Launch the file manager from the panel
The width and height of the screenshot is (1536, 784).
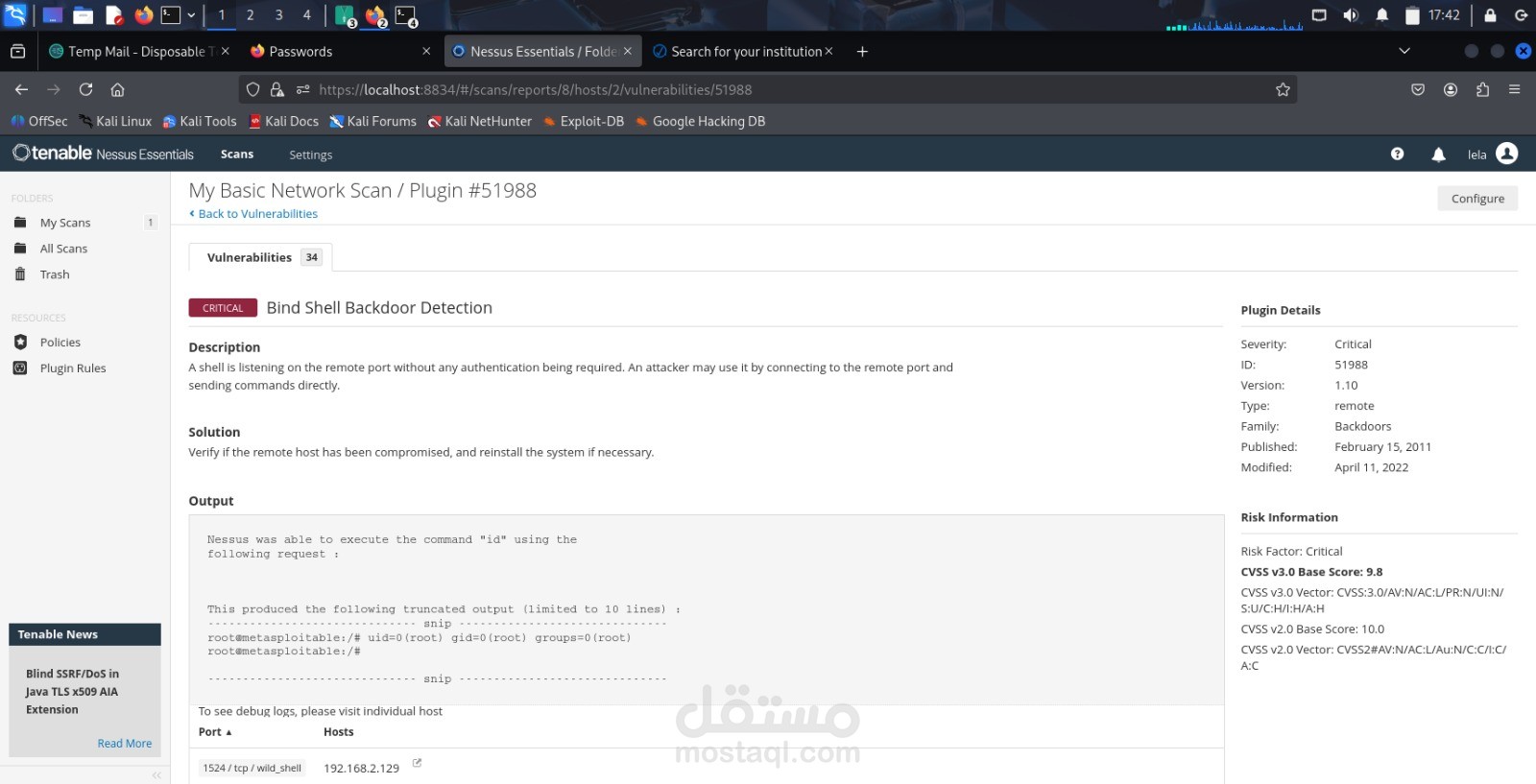pyautogui.click(x=84, y=15)
